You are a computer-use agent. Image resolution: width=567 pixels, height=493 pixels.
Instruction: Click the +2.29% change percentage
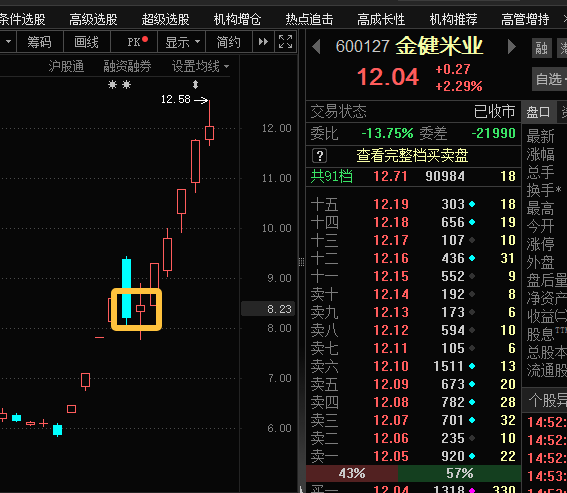click(459, 86)
